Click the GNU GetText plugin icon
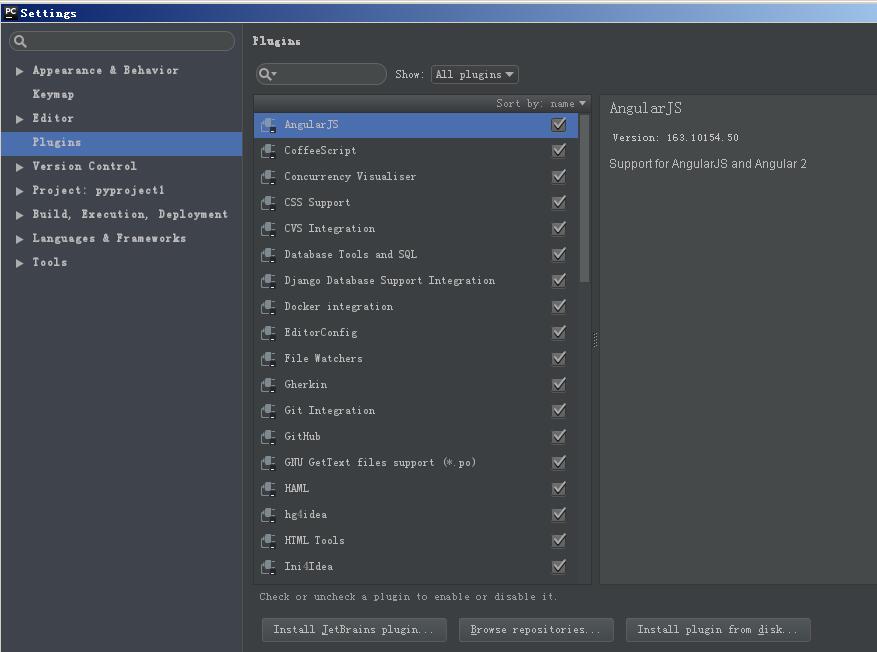This screenshot has width=877, height=652. click(268, 463)
